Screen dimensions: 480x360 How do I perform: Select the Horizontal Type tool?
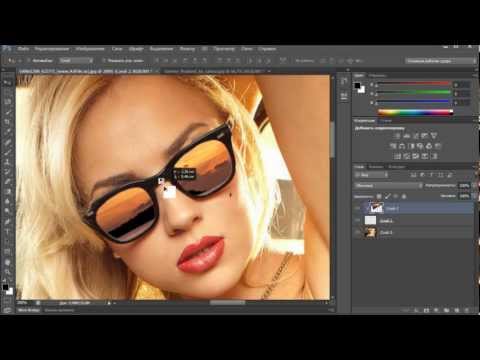(x=8, y=232)
